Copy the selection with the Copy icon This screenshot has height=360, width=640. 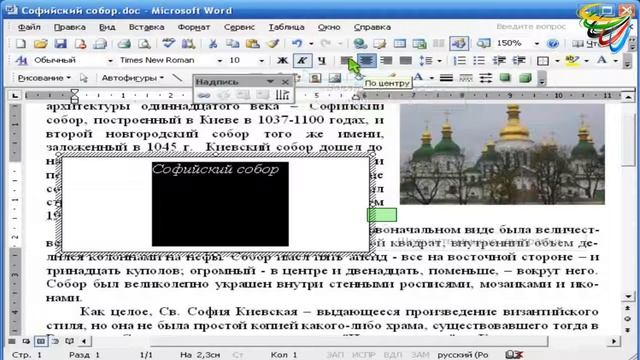[233, 43]
